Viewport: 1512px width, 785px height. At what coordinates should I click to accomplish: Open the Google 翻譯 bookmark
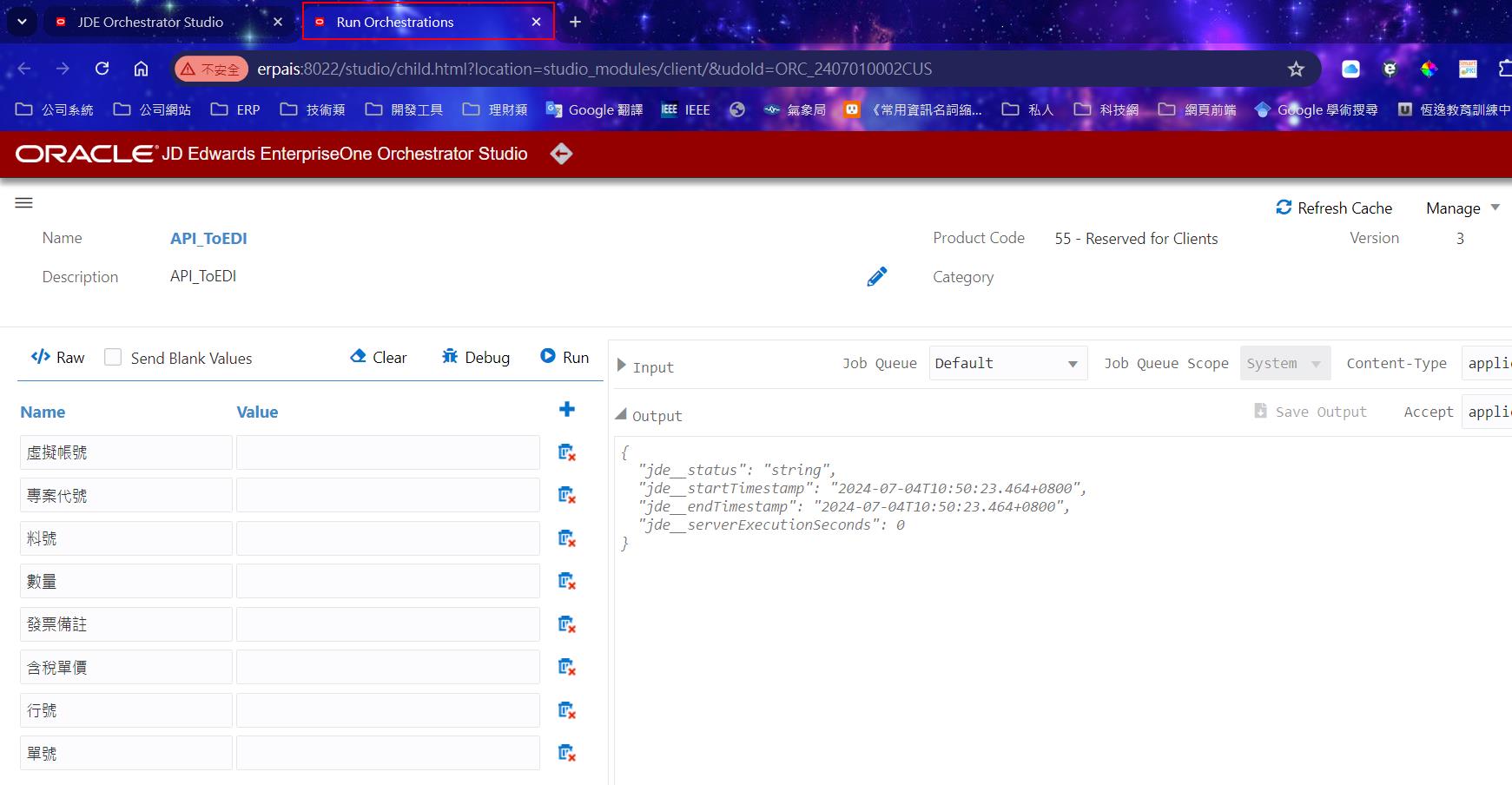(595, 109)
